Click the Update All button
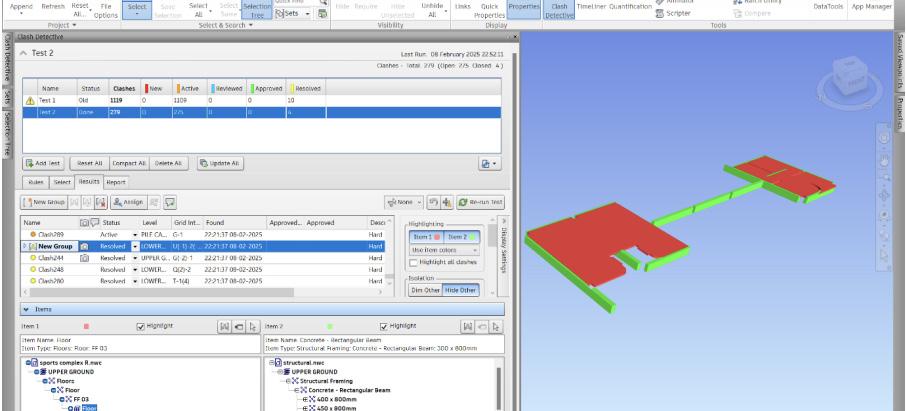 click(220, 164)
